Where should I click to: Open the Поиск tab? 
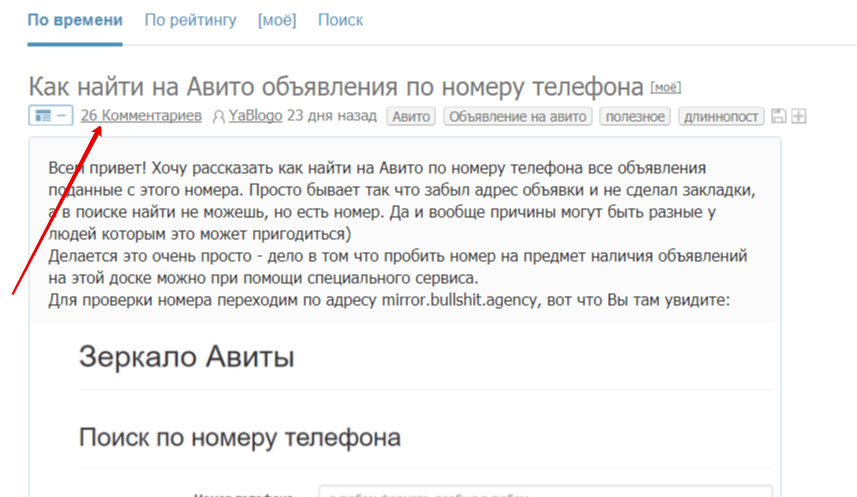(341, 20)
